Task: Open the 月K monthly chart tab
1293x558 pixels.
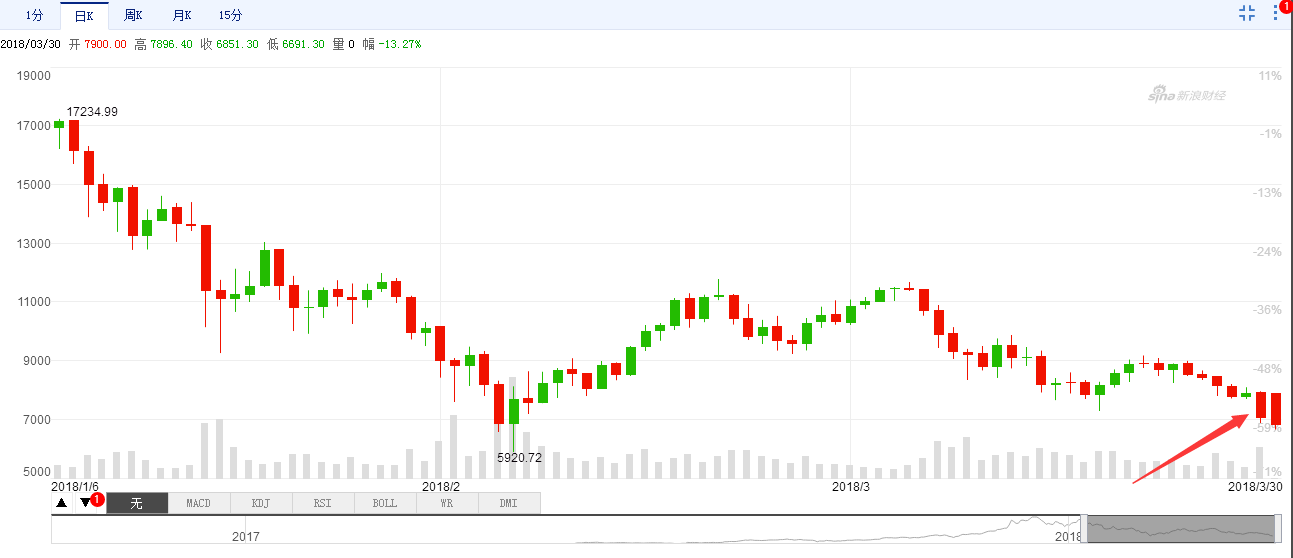Action: click(x=181, y=15)
